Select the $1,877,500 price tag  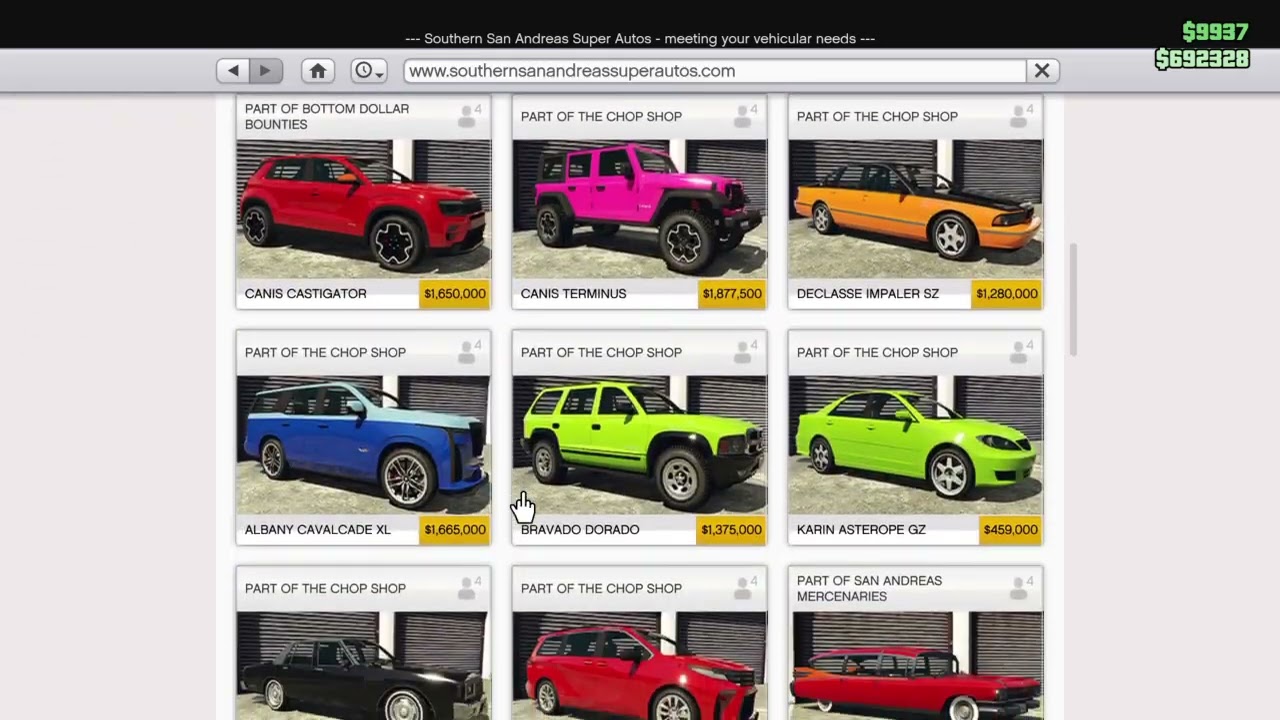[x=731, y=294]
